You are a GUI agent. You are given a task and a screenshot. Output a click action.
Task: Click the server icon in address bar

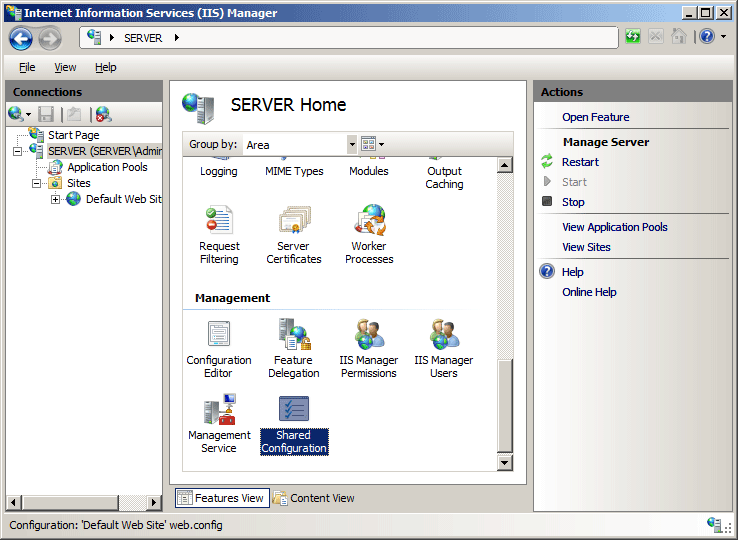tap(94, 37)
